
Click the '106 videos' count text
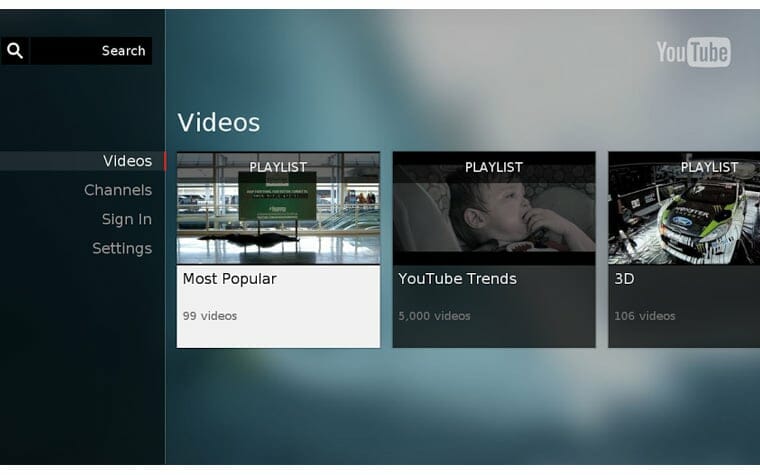[x=645, y=316]
